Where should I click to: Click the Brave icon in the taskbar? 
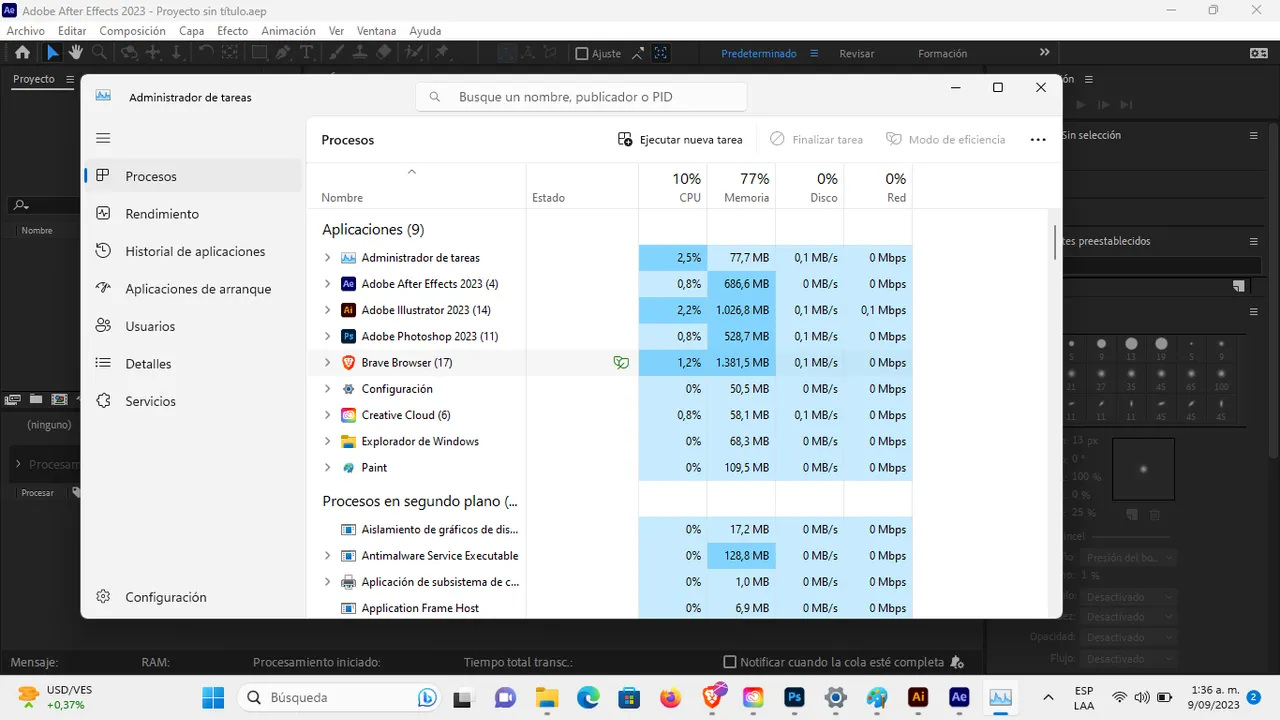712,697
